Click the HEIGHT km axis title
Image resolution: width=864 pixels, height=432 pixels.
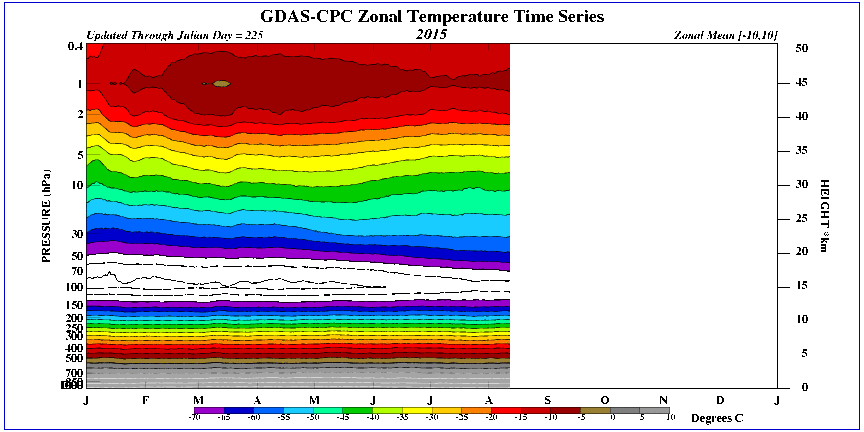click(824, 215)
